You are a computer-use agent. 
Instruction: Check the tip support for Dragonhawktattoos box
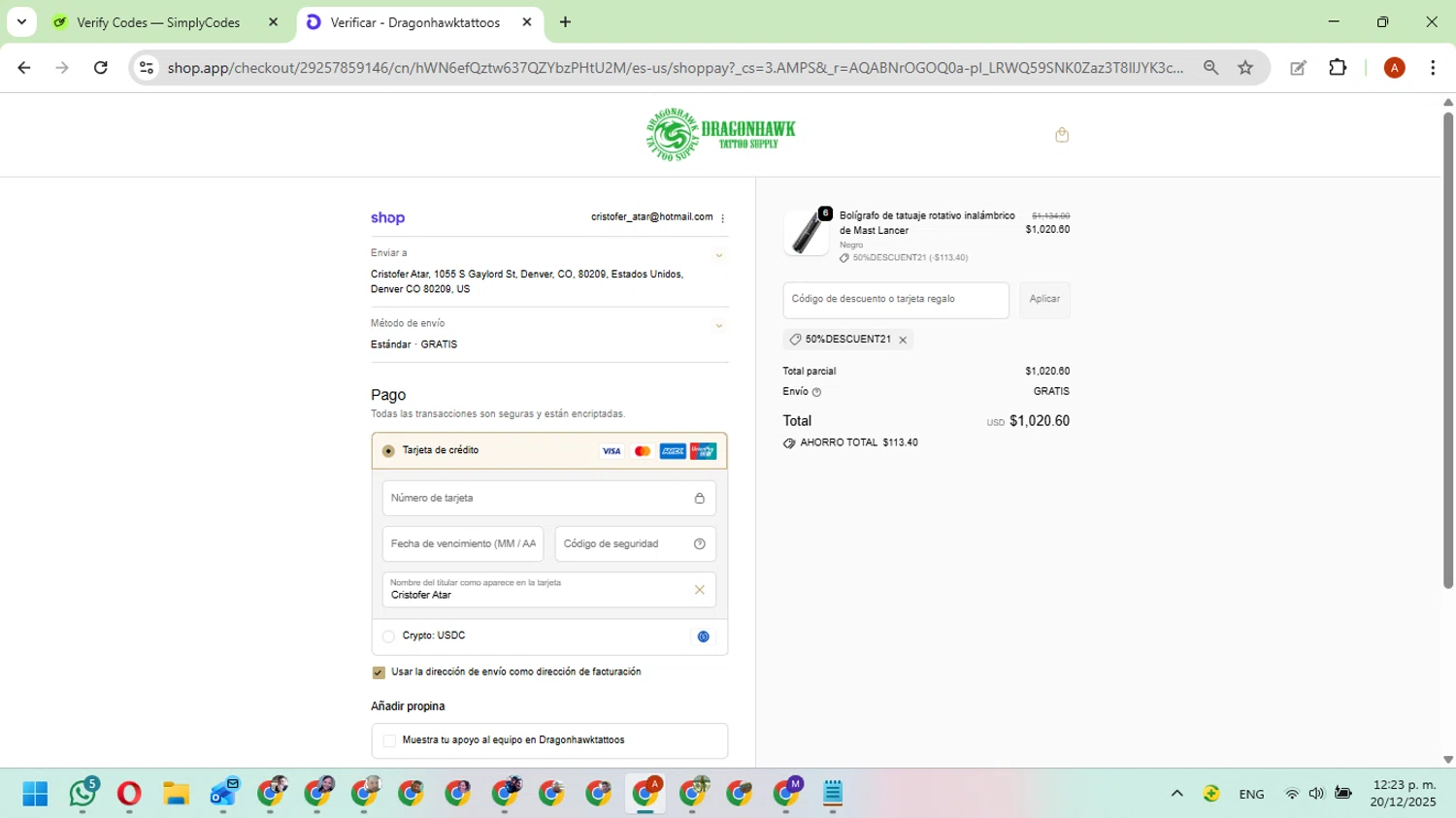click(389, 740)
